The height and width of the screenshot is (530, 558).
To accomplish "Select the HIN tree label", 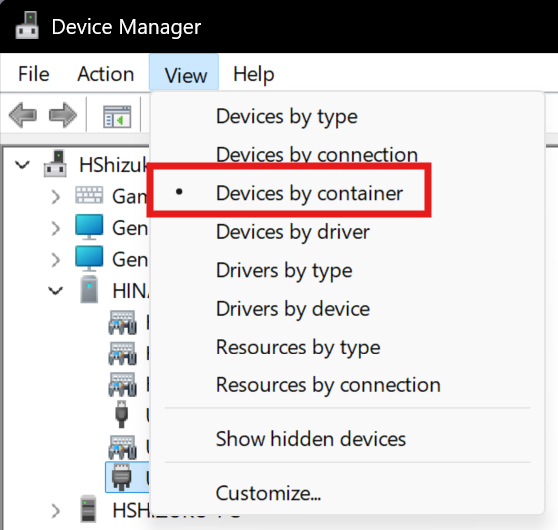I will click(x=131, y=291).
